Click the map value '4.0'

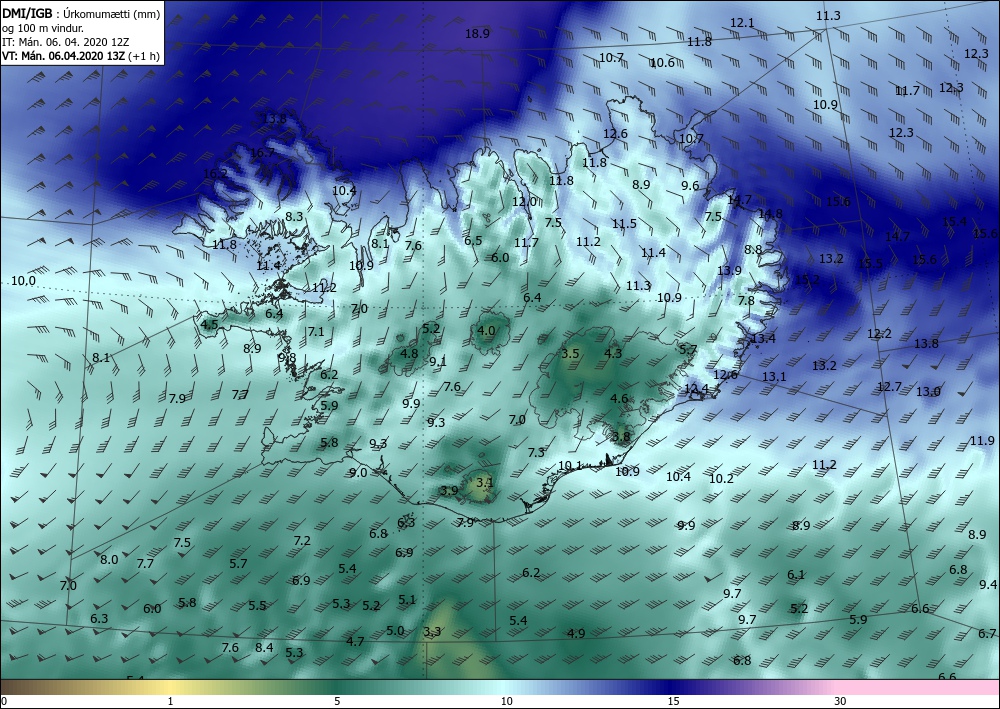[x=486, y=330]
